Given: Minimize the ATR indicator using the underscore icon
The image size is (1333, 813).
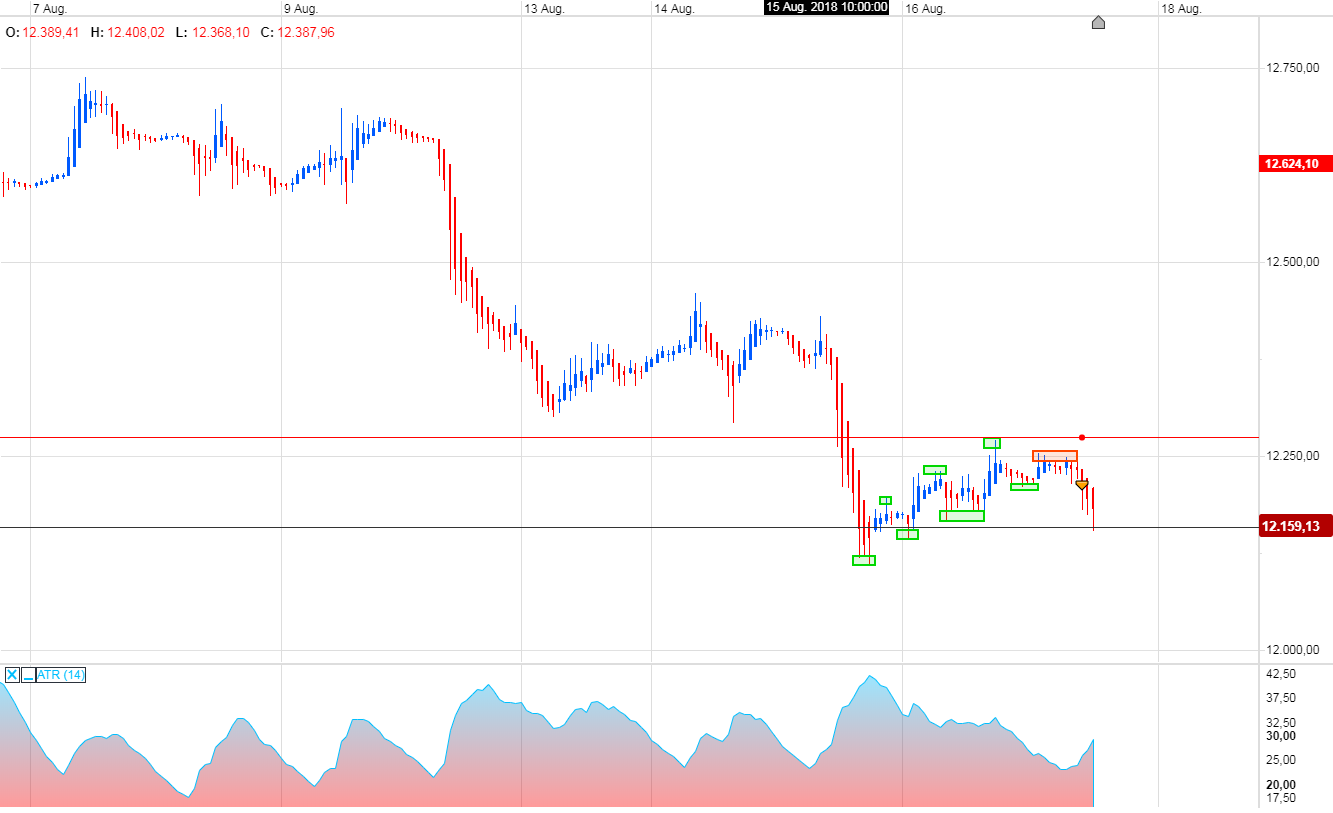Looking at the screenshot, I should click(29, 676).
